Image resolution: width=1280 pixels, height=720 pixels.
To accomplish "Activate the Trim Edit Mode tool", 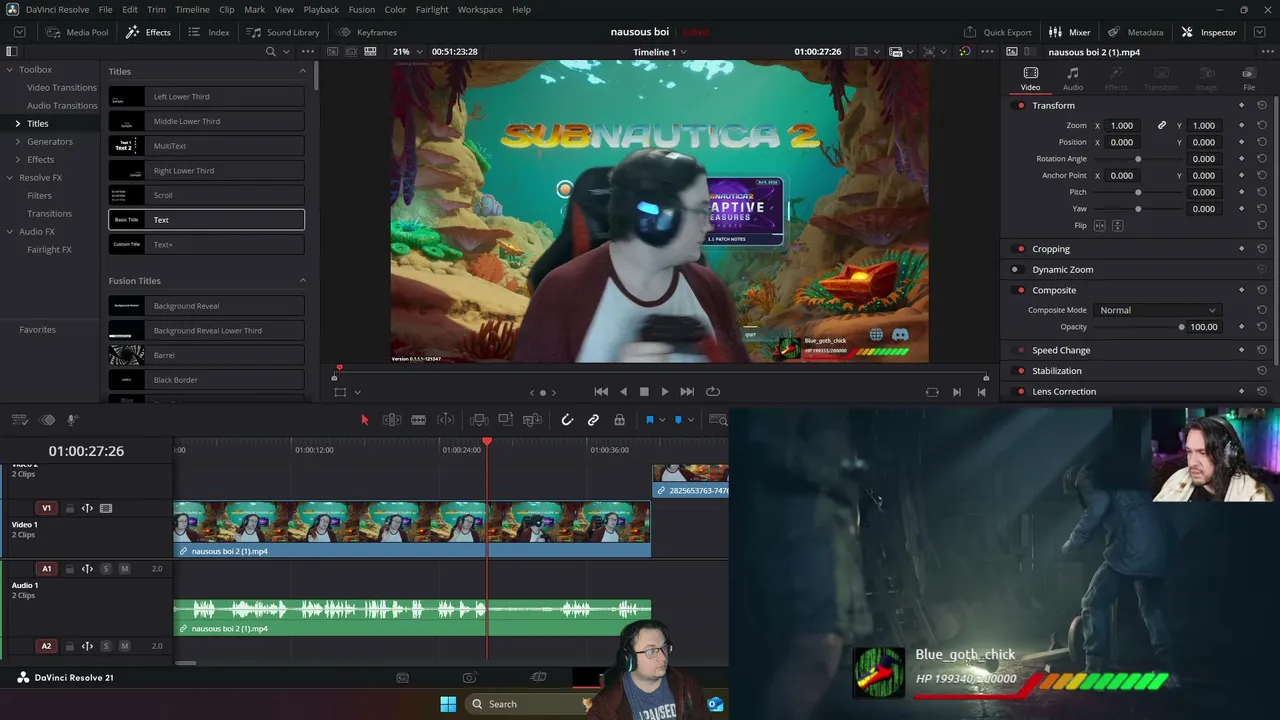I will coord(392,420).
